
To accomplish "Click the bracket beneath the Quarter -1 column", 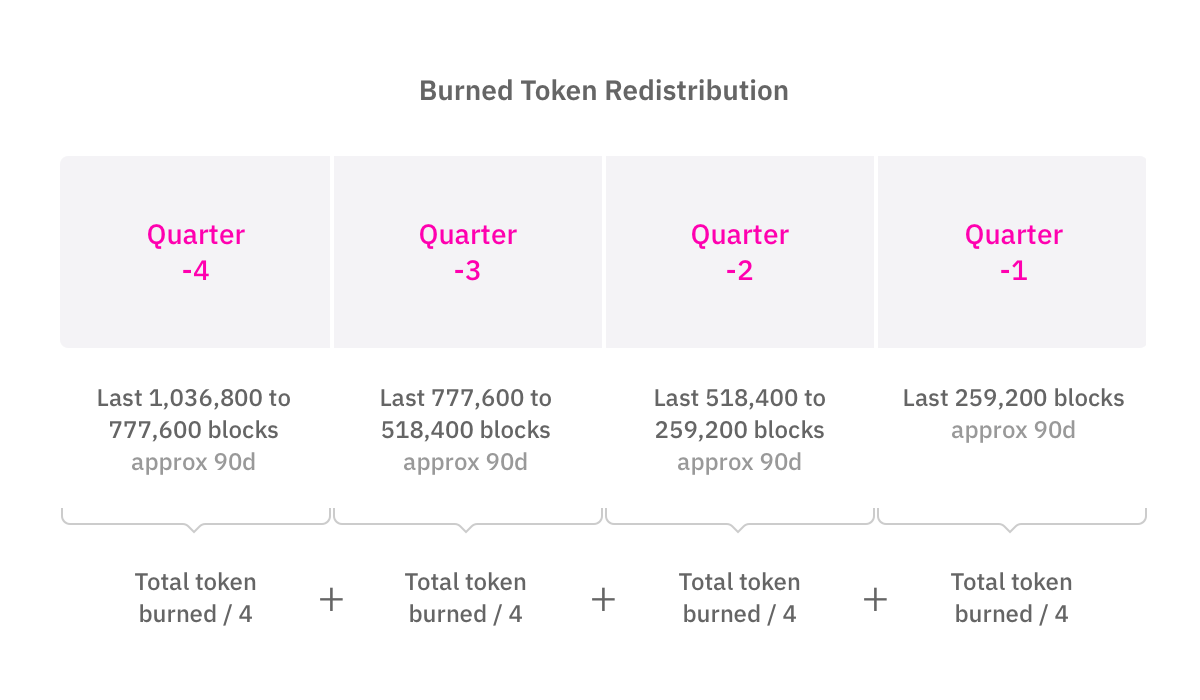I will pyautogui.click(x=1012, y=521).
